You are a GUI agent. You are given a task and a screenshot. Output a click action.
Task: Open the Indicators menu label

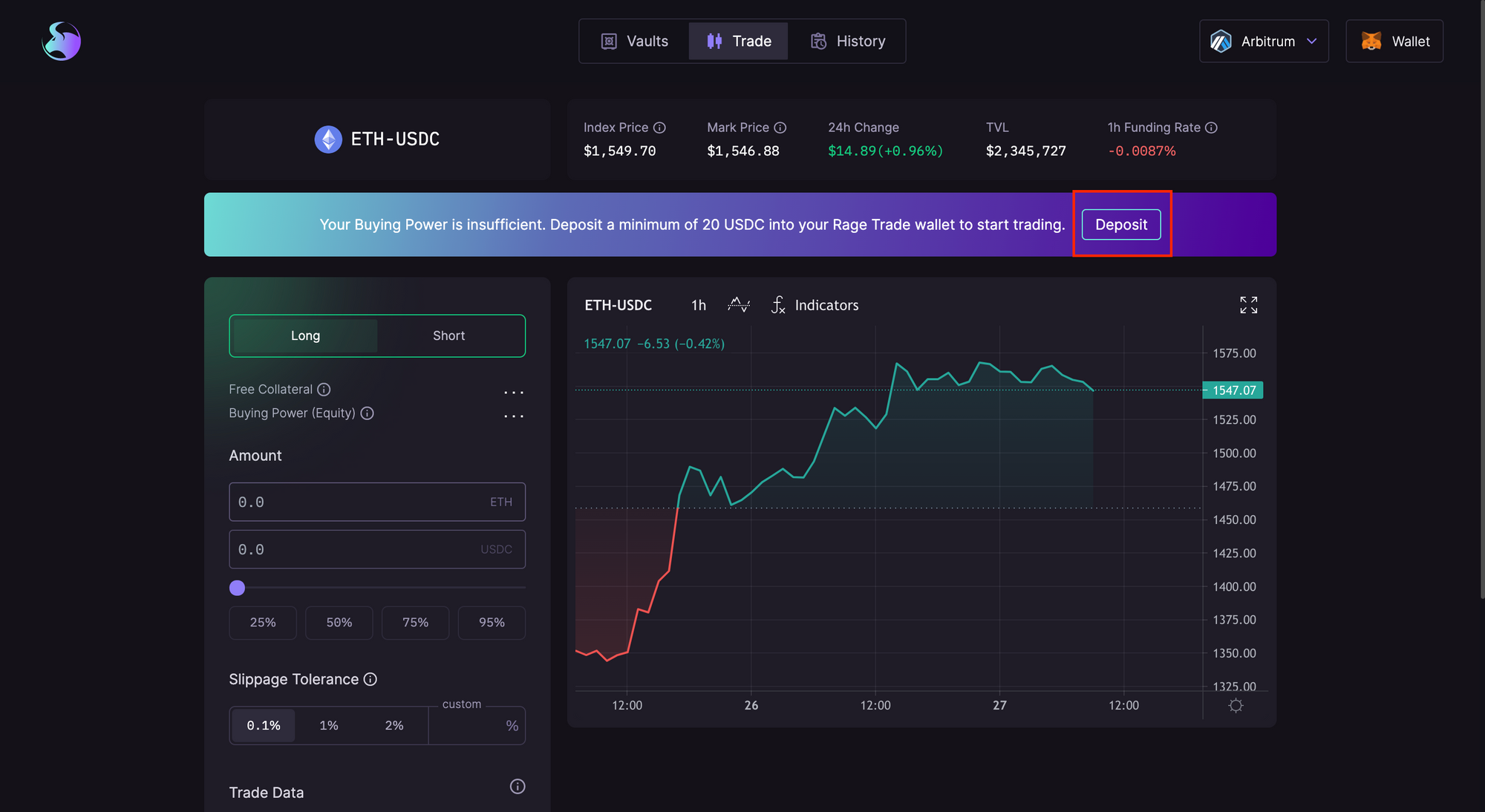pyautogui.click(x=826, y=305)
